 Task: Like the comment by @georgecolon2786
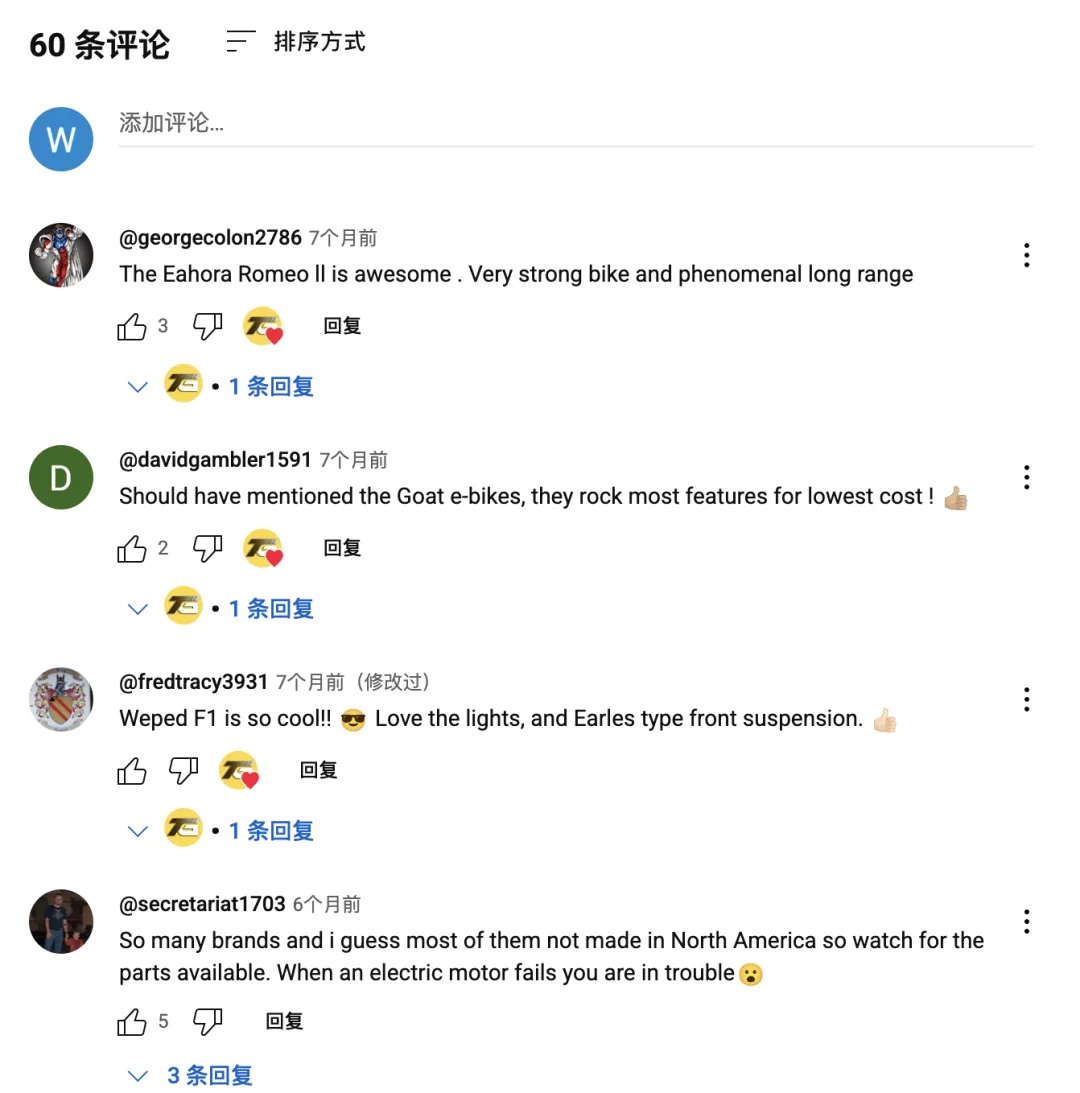132,326
